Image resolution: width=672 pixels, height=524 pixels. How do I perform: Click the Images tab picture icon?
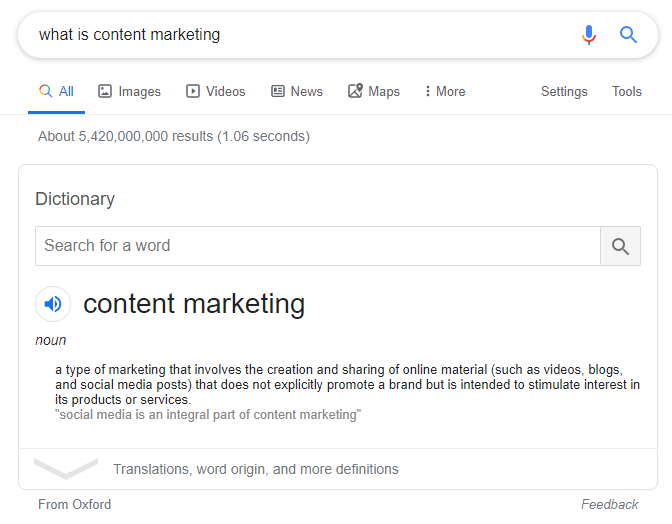(105, 91)
